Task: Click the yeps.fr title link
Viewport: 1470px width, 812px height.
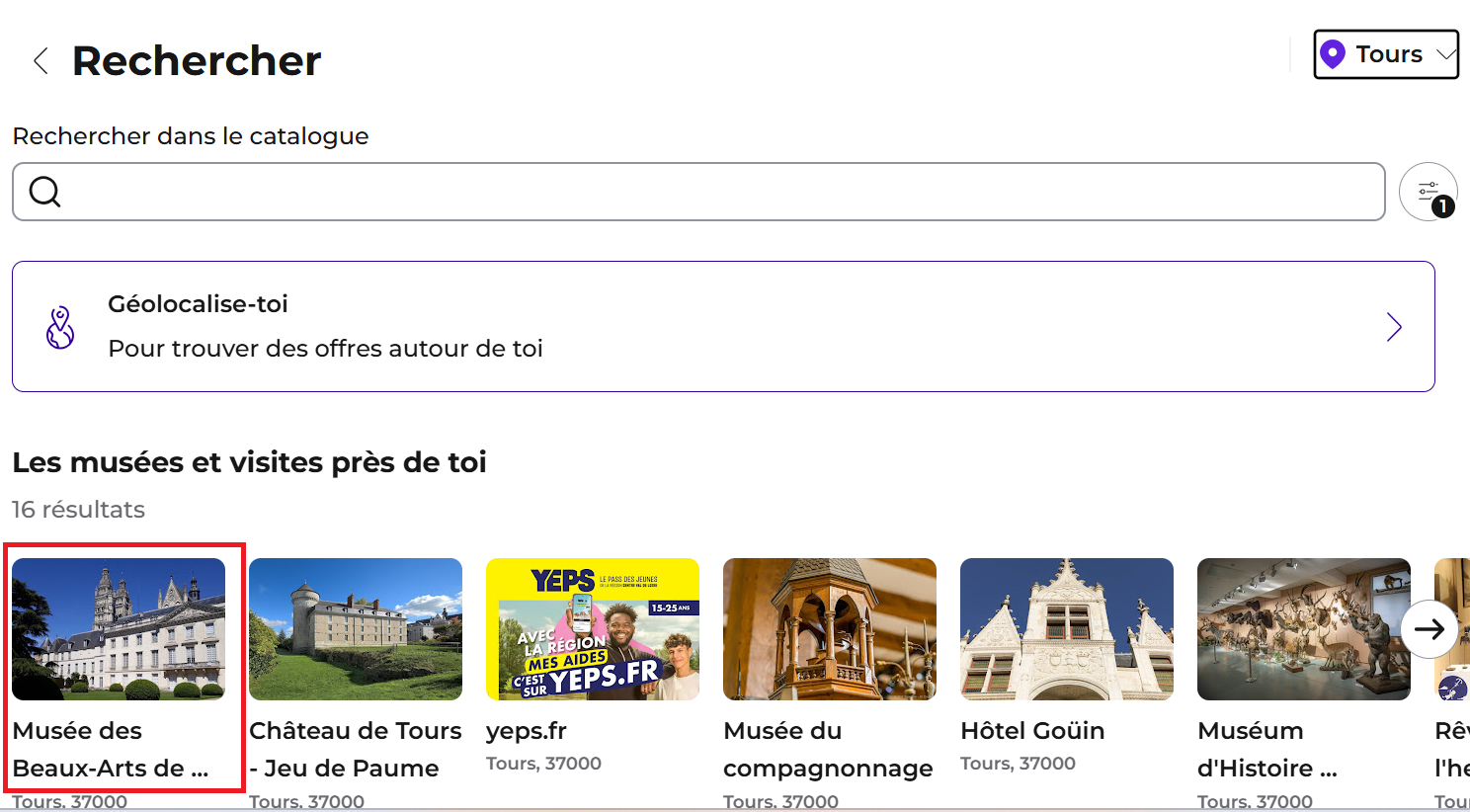Action: tap(527, 731)
